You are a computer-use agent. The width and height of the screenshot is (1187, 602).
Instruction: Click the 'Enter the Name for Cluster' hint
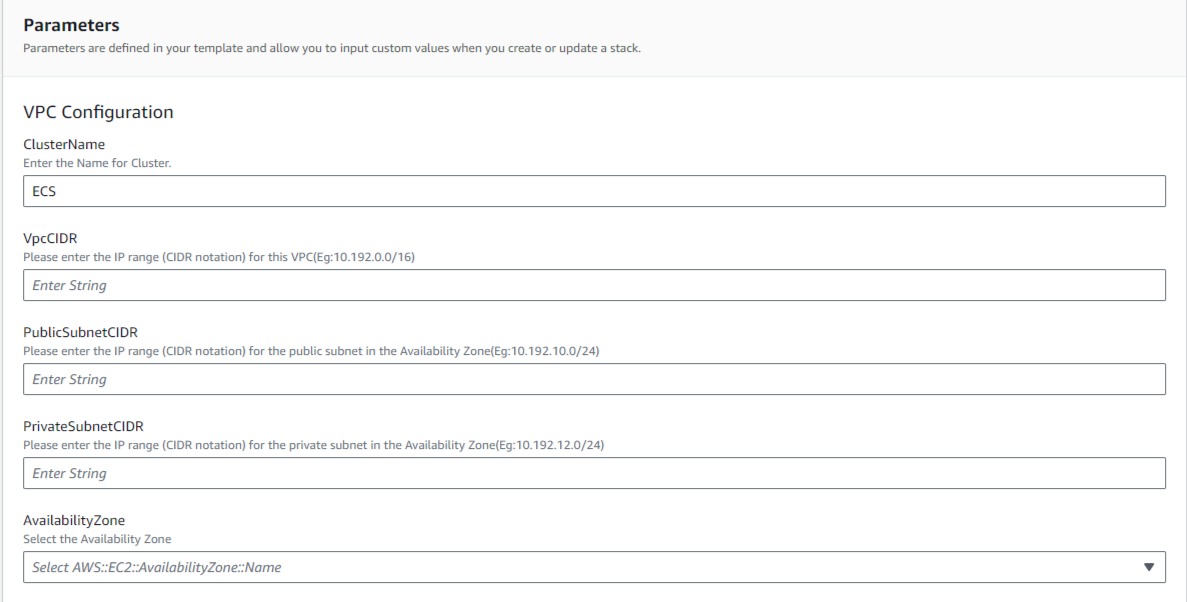point(98,163)
